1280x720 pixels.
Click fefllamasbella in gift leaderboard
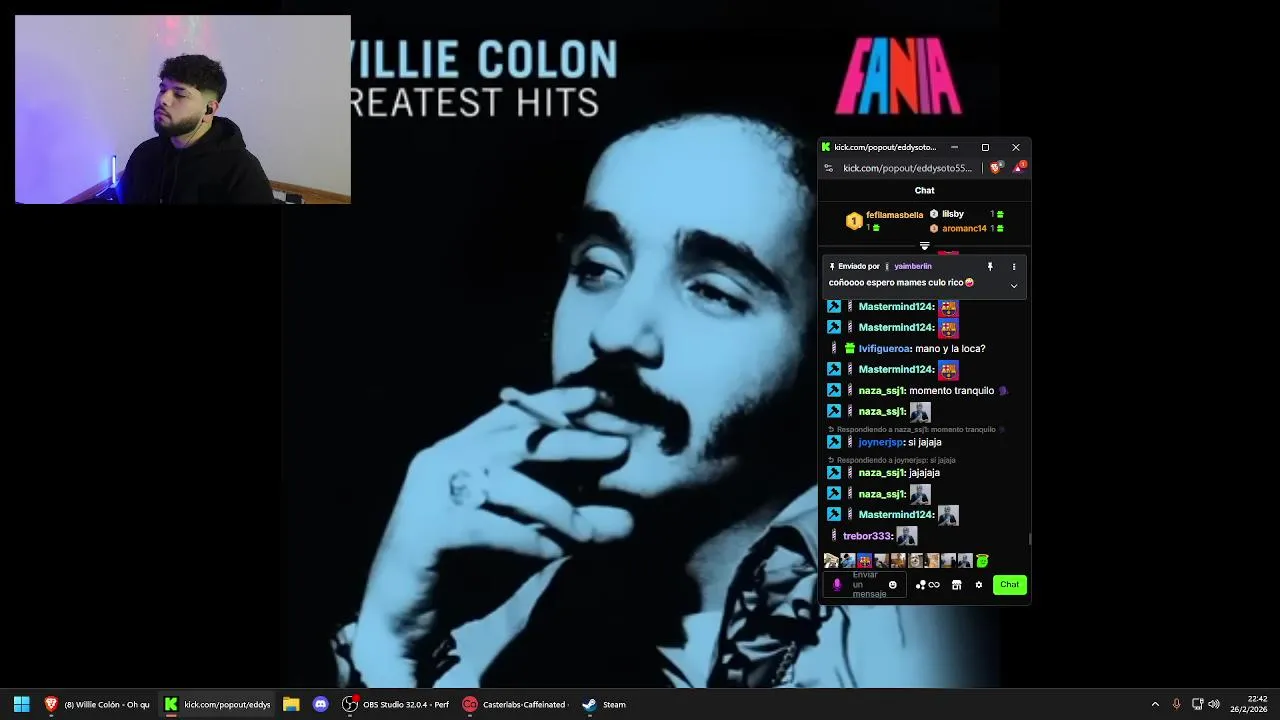click(894, 215)
